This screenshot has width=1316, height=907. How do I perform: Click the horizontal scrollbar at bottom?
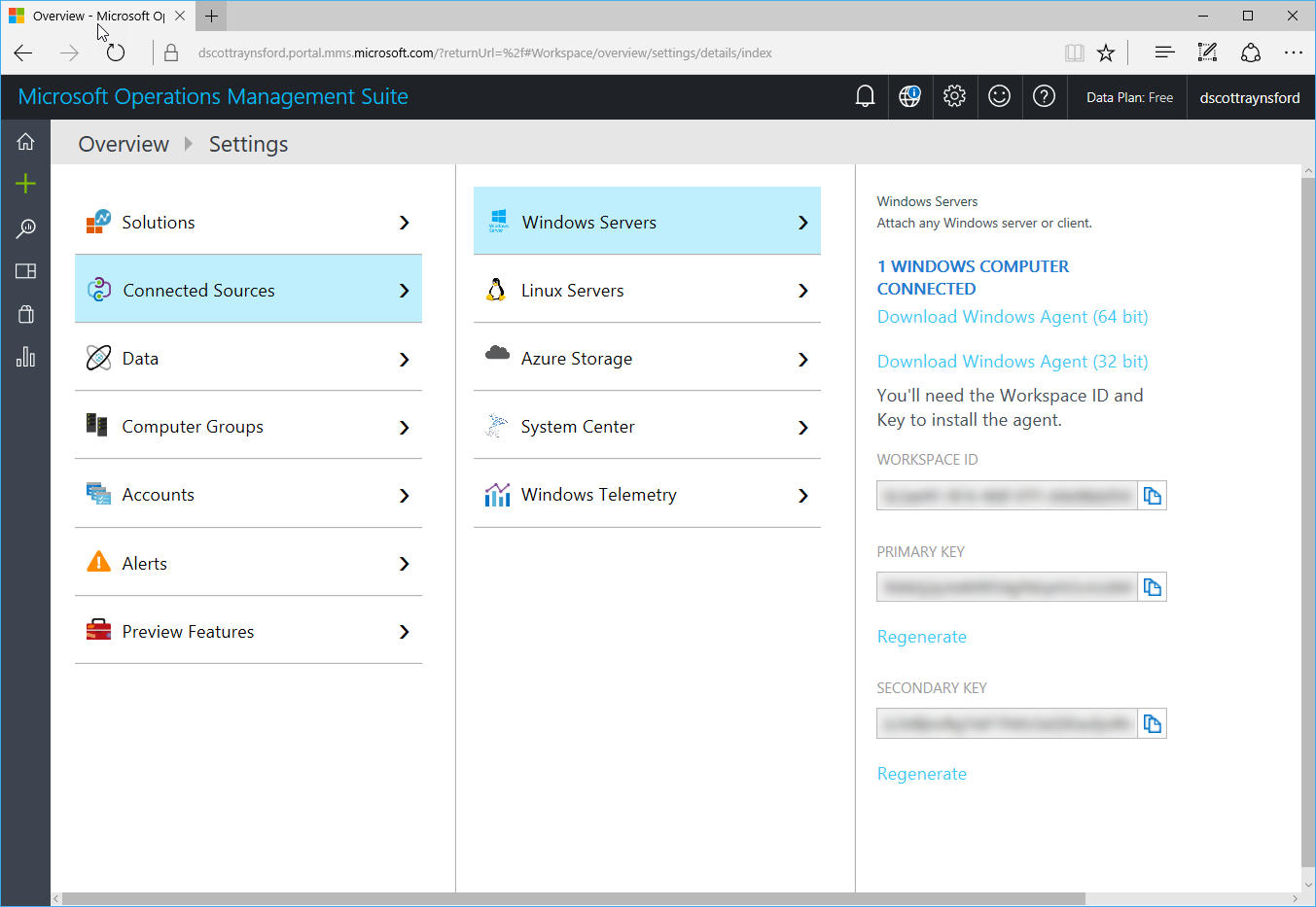pyautogui.click(x=574, y=899)
